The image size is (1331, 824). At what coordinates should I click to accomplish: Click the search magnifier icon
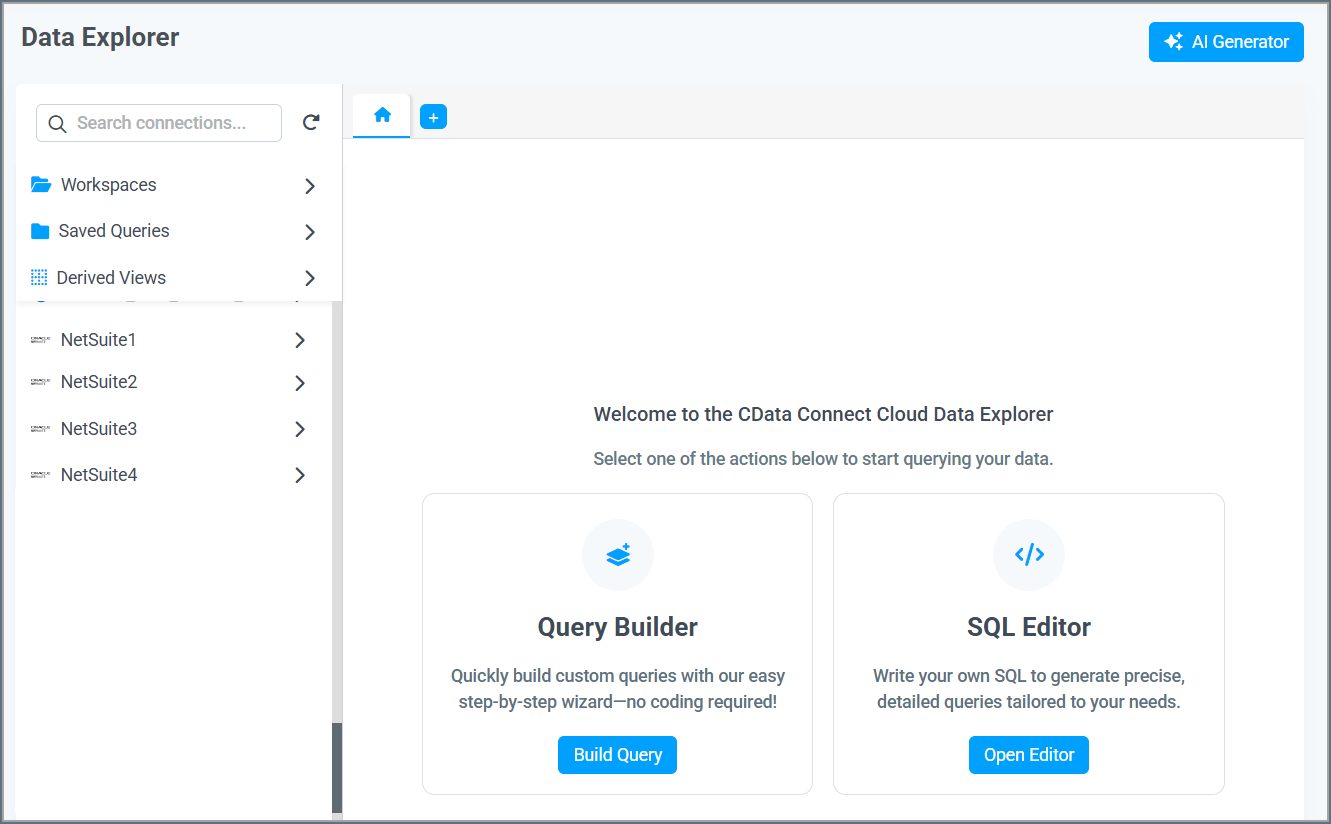(x=57, y=123)
